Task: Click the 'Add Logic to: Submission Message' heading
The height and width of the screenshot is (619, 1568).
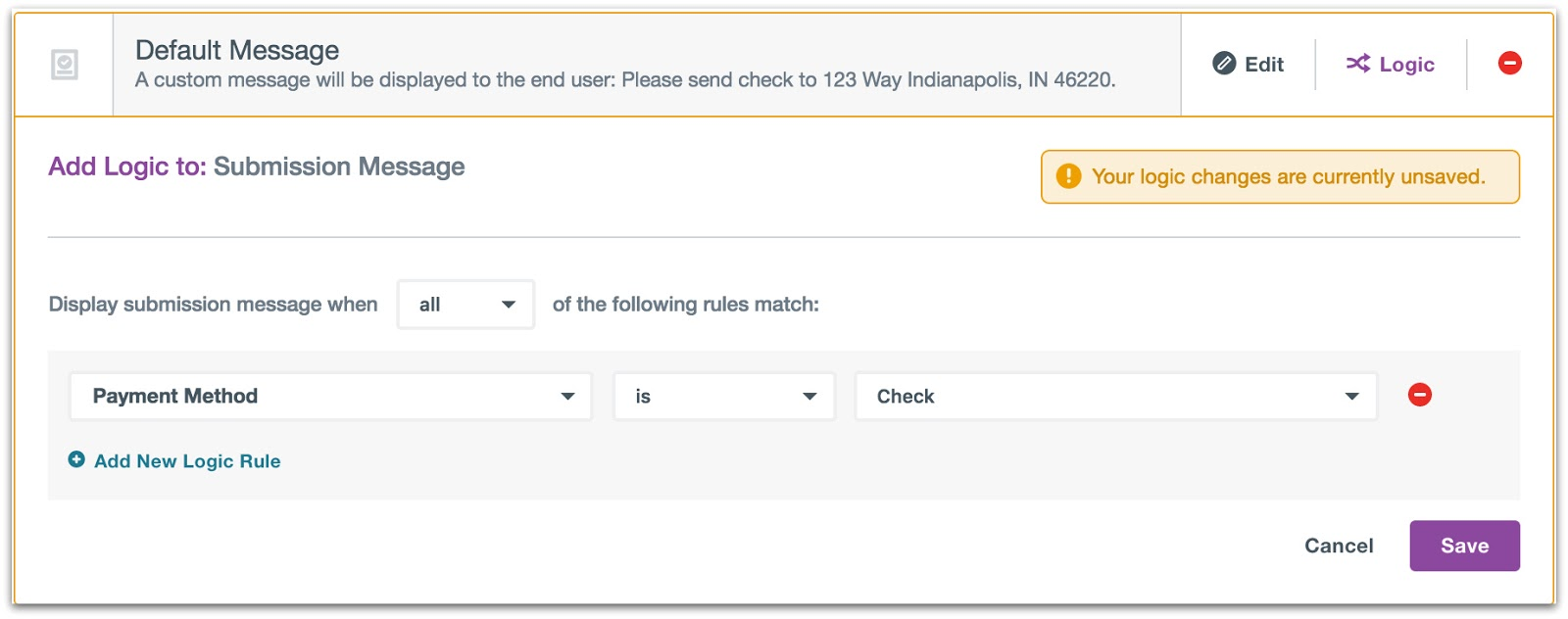Action: (x=257, y=167)
